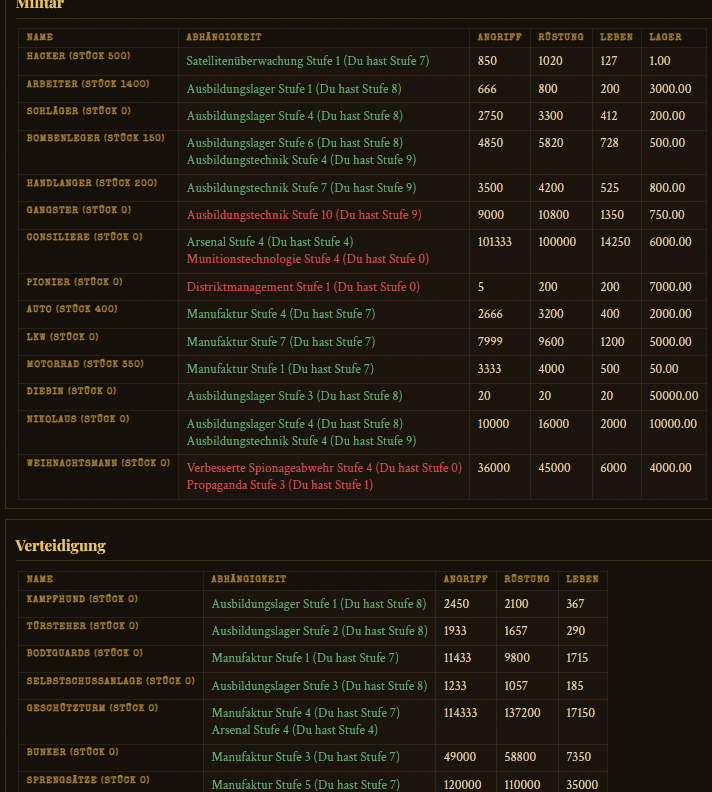712x792 pixels.
Task: Click Angriff header in the Militär table
Action: [x=499, y=37]
